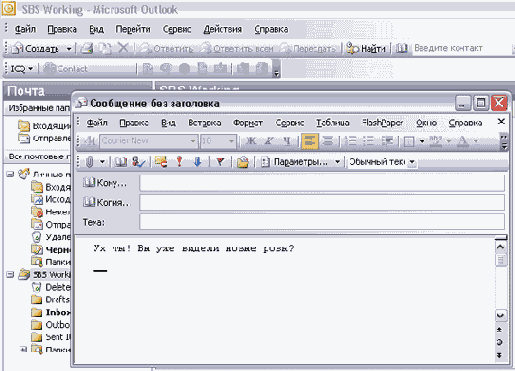Click the previous page double-arrow button
Viewport: 515px width, 371px height.
[x=500, y=329]
